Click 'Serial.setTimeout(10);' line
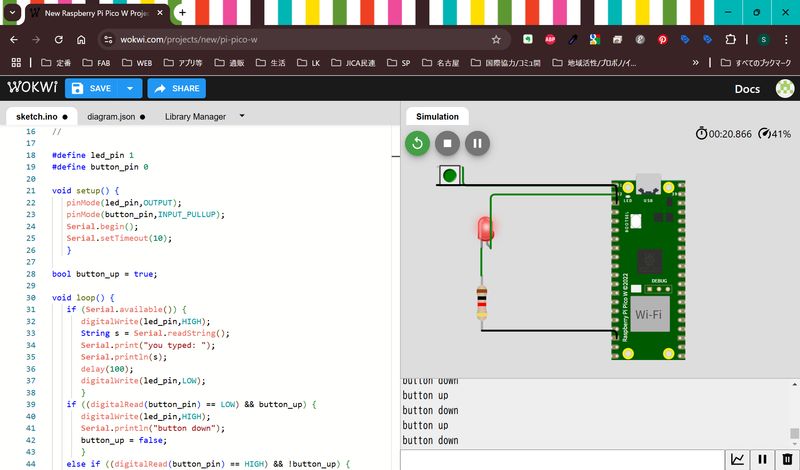 [119, 238]
